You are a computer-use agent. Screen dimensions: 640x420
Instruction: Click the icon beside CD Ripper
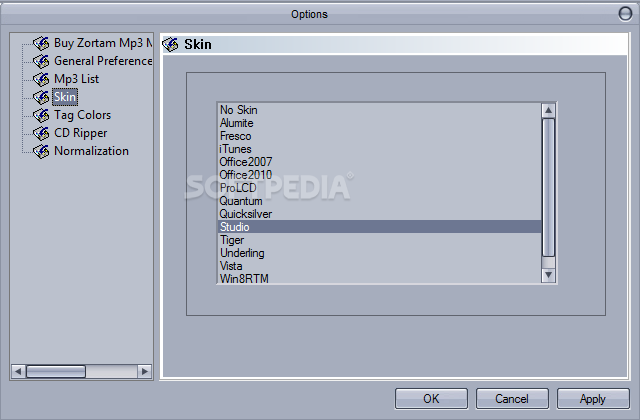click(41, 133)
